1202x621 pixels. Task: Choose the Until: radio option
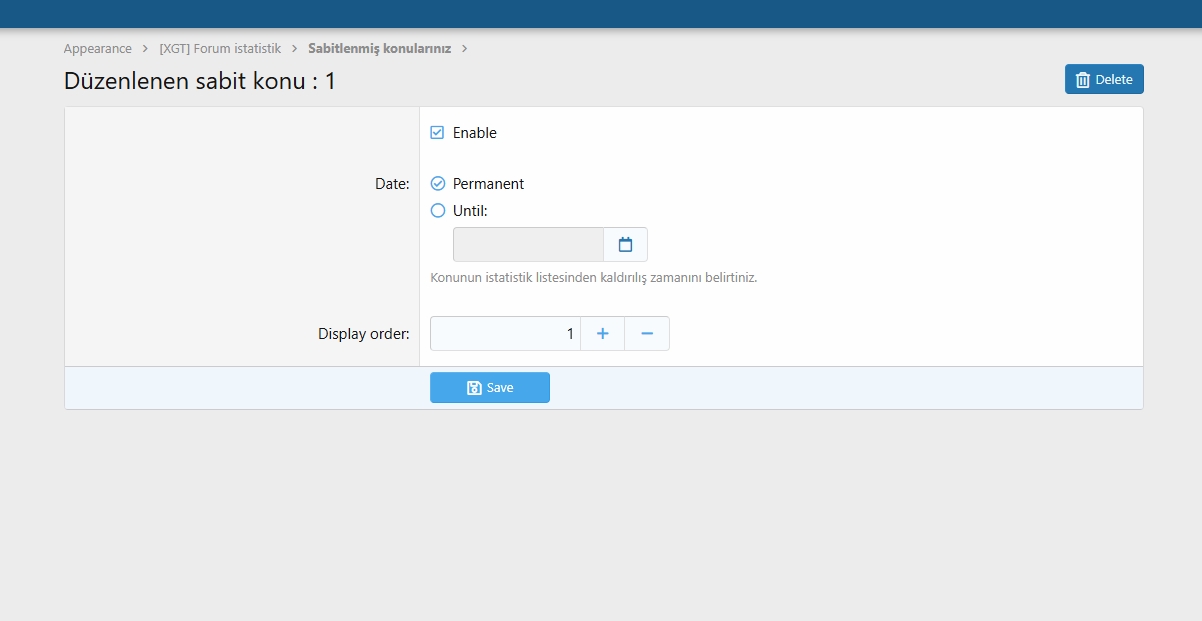(x=437, y=211)
